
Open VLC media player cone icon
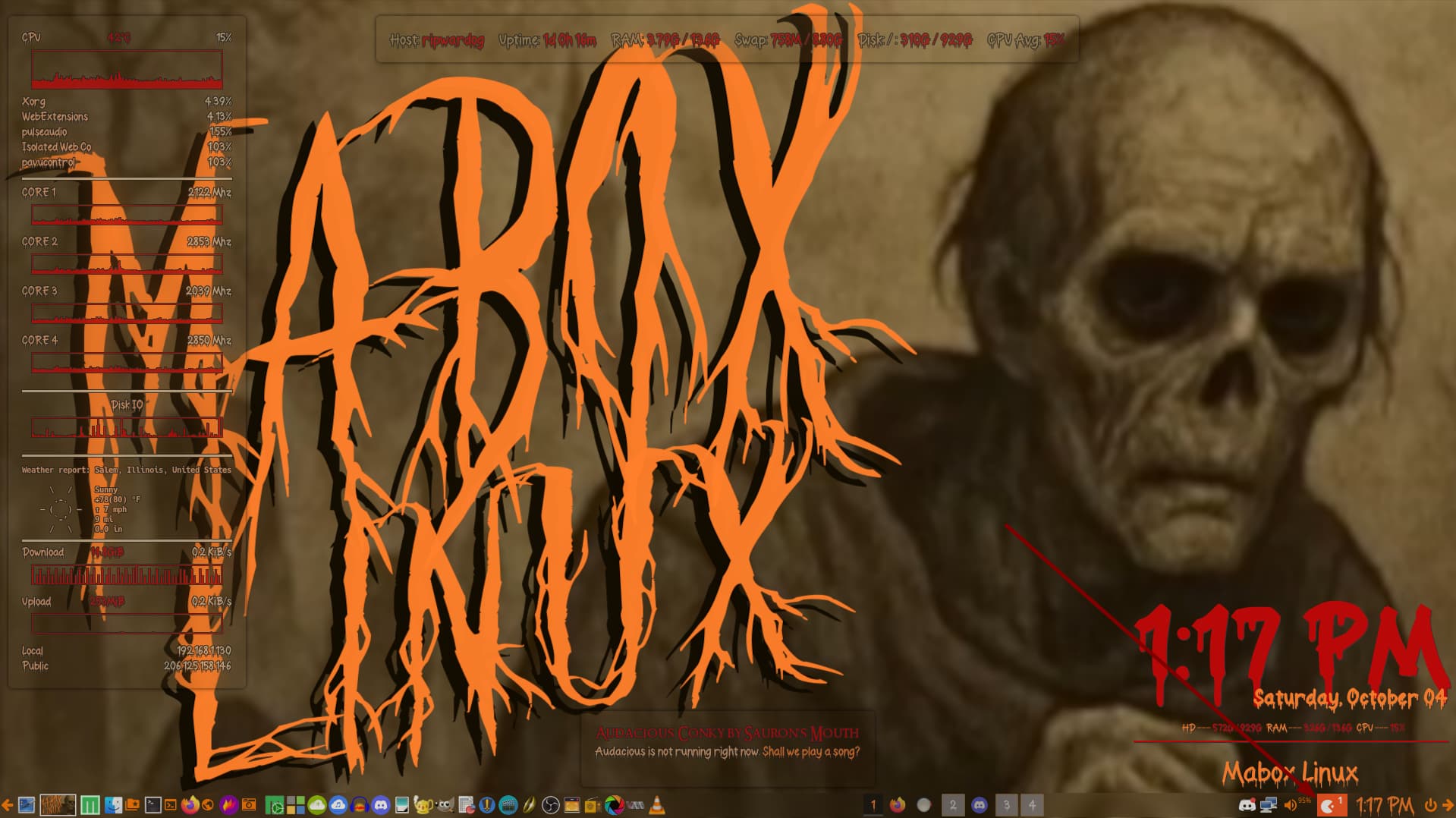coord(657,805)
